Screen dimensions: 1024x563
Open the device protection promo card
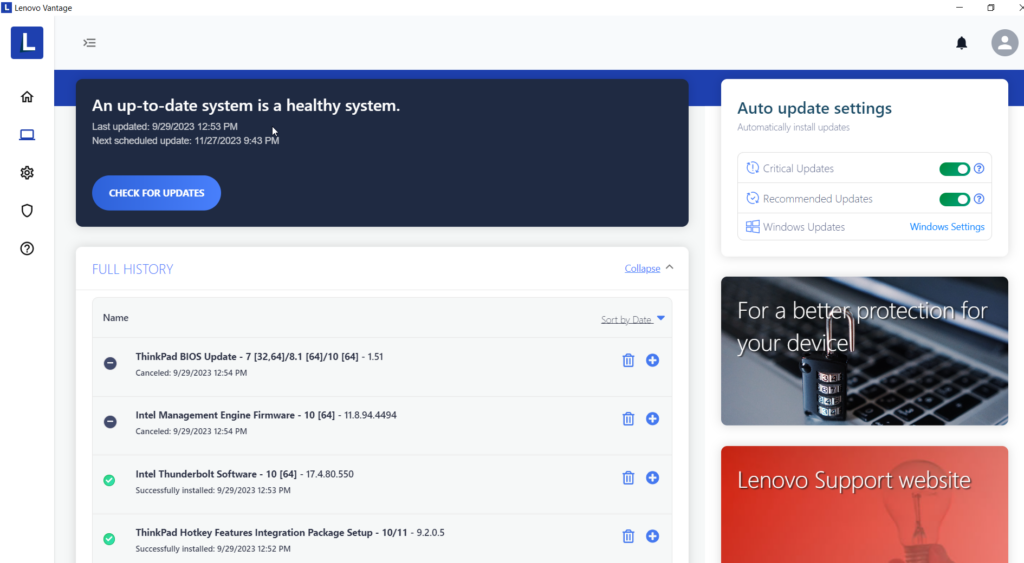[864, 351]
